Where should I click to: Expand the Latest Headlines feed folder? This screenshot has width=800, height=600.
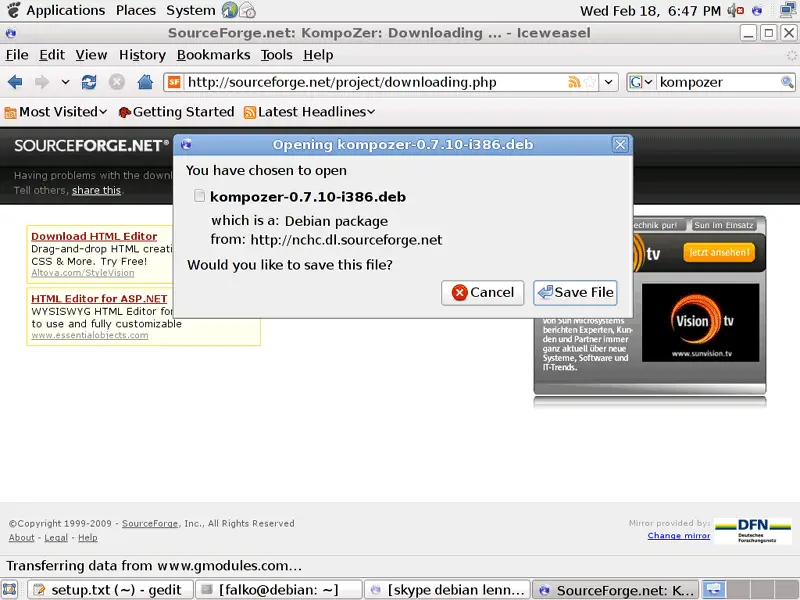click(310, 112)
